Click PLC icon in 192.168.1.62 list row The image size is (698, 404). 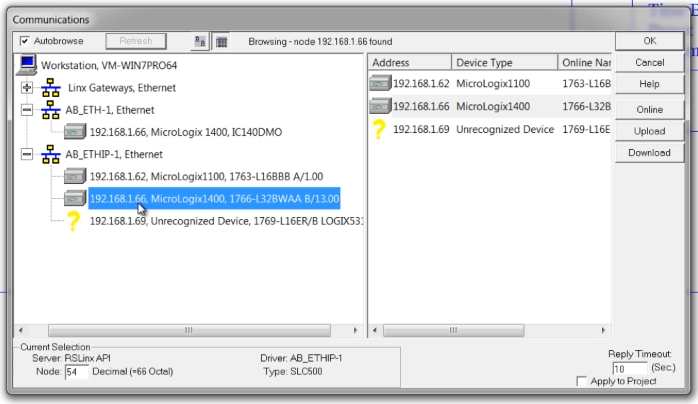[380, 83]
